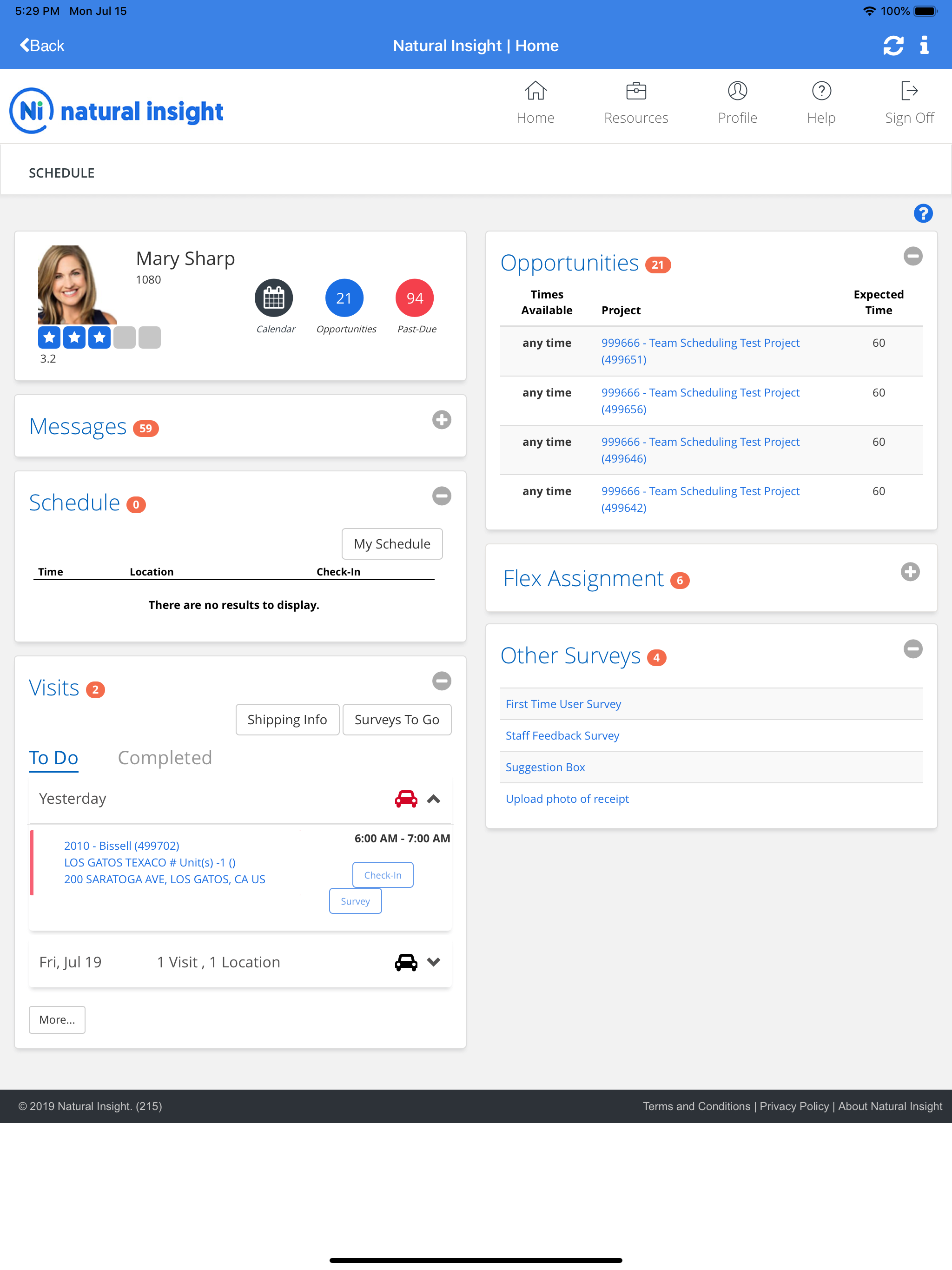952x1270 pixels.
Task: Open the LOS GATOS TEXACO location link
Action: click(x=149, y=862)
